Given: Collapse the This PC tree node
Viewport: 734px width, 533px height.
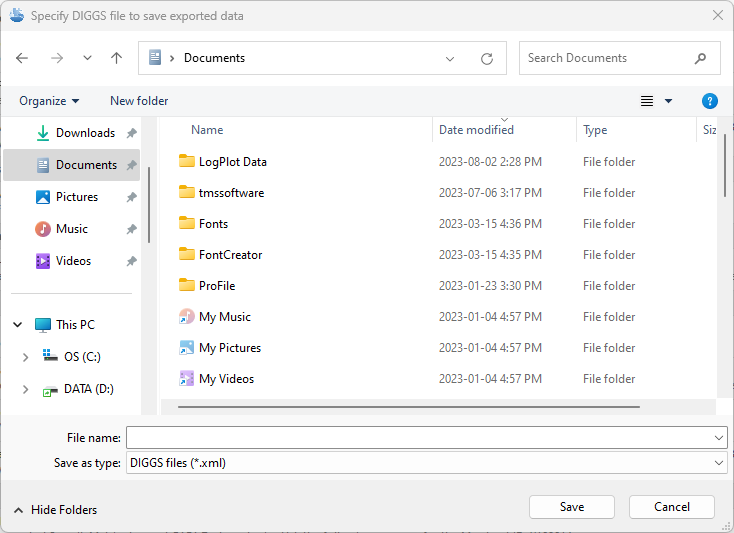Looking at the screenshot, I should click(18, 325).
